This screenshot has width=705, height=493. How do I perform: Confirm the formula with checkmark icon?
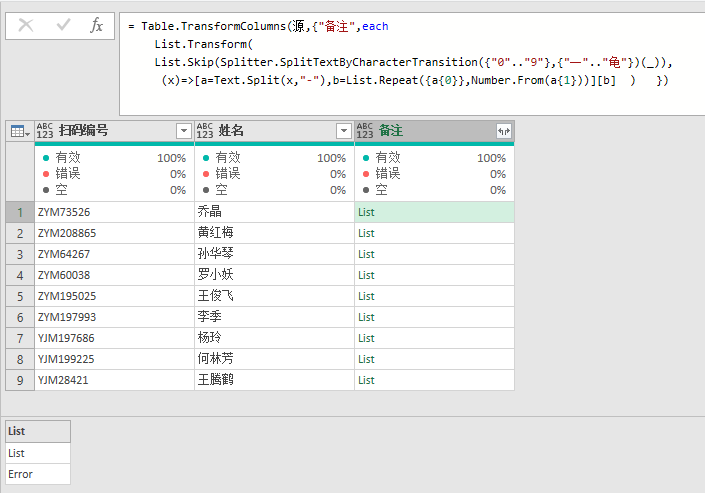tap(63, 25)
